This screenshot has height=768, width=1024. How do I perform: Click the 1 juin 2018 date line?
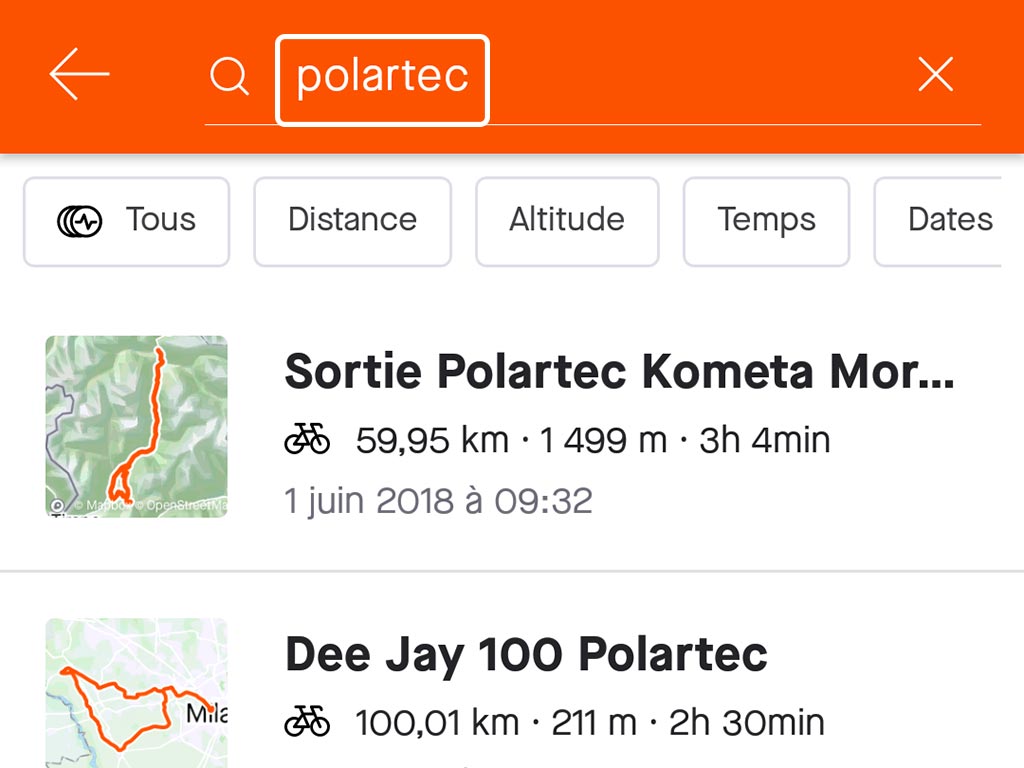pos(438,502)
